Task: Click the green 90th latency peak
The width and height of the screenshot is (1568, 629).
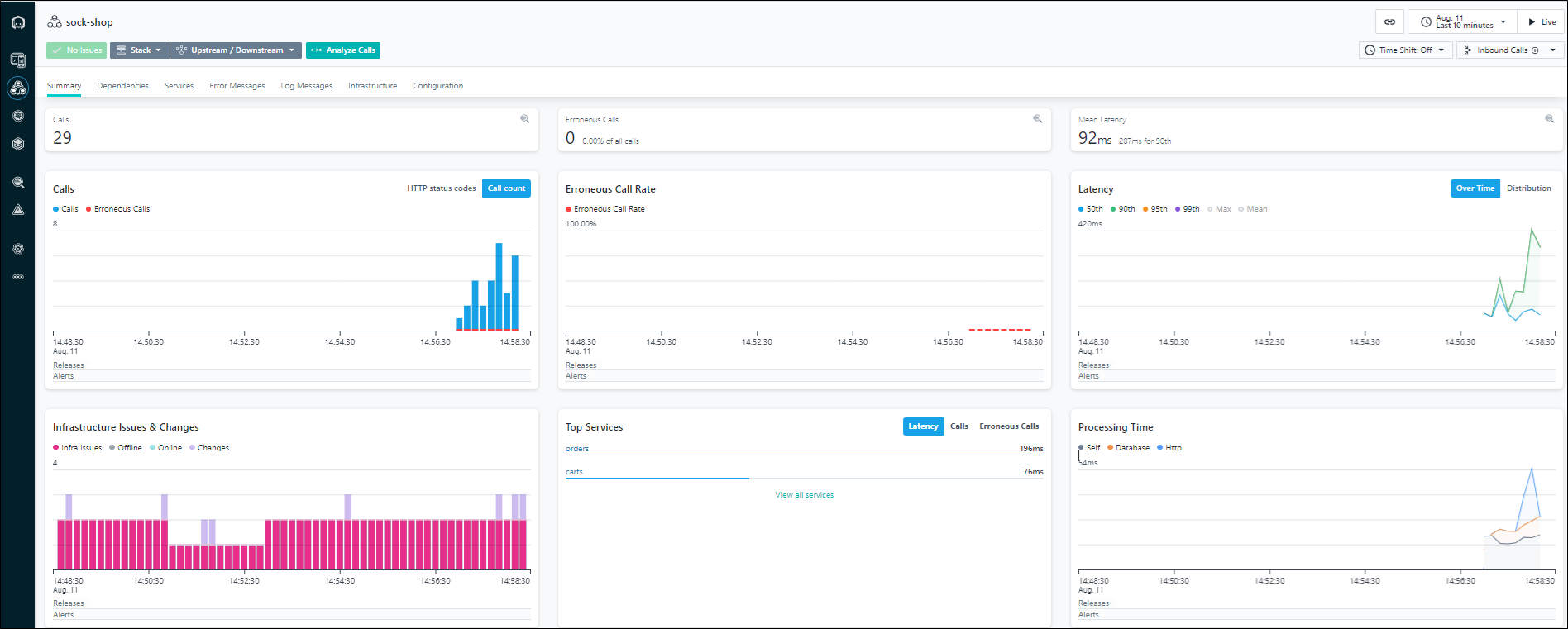Action: tap(1532, 230)
